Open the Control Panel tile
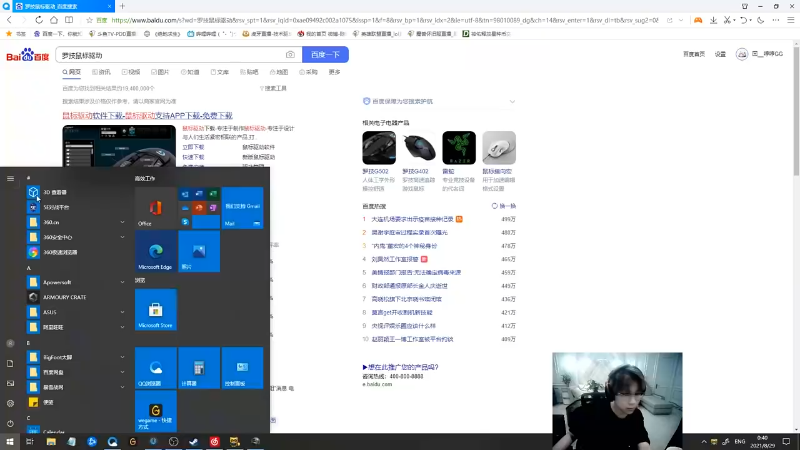Viewport: 800px width, 450px height. click(x=242, y=368)
